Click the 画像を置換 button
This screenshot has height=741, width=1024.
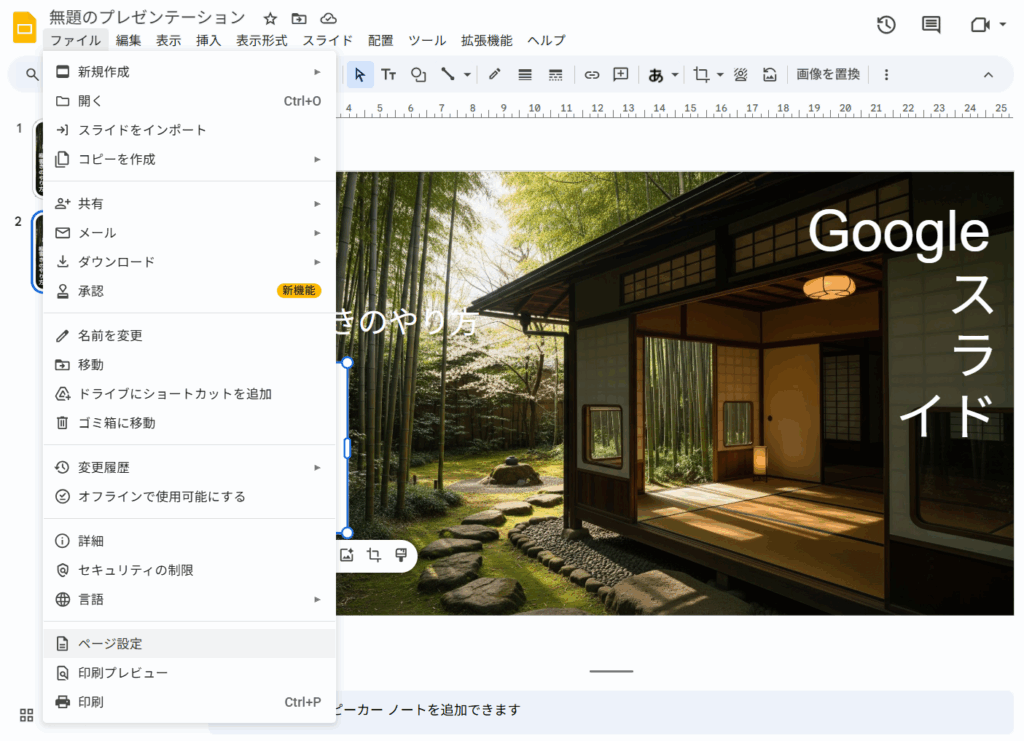tap(827, 75)
